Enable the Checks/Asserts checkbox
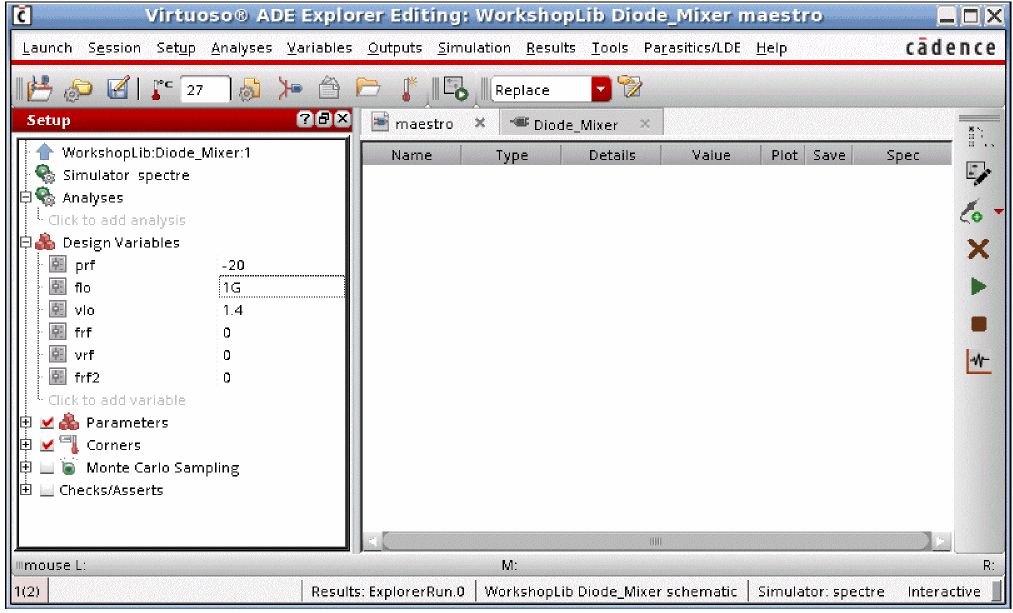The image size is (1013, 613). coord(47,490)
